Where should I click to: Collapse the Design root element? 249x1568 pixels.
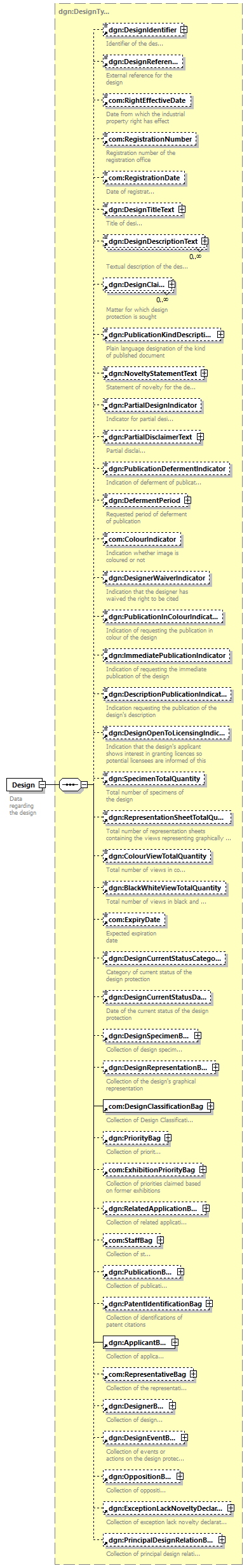click(x=42, y=785)
